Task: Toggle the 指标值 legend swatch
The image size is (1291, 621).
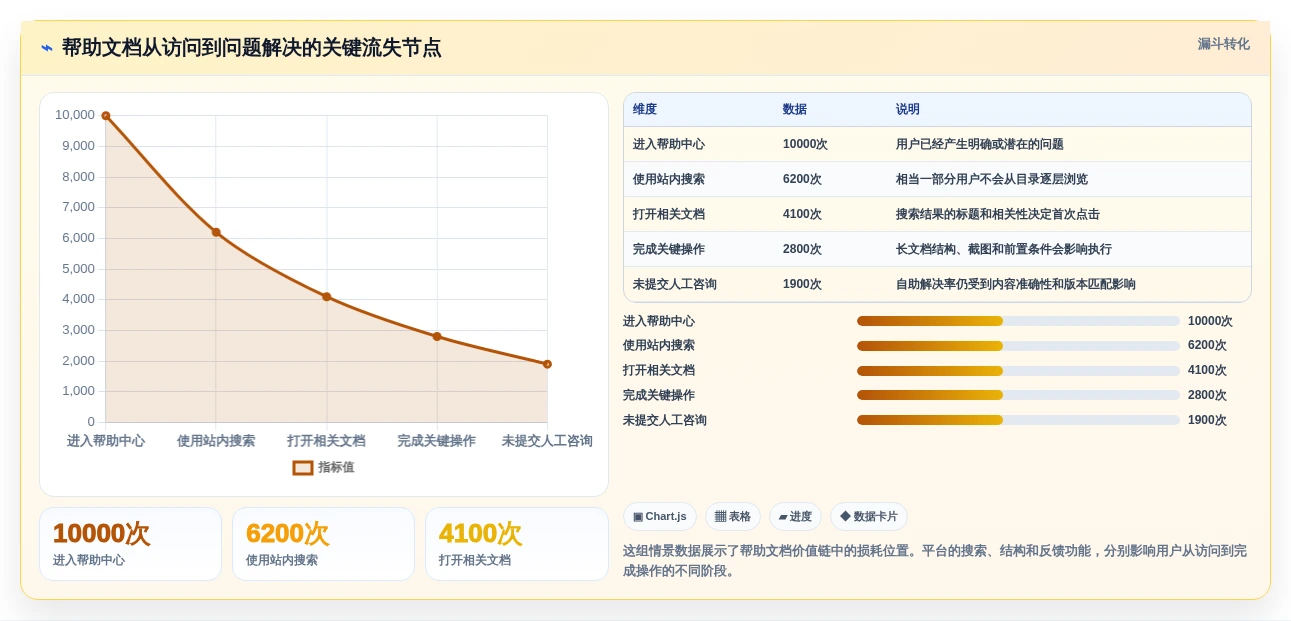Action: click(x=303, y=467)
